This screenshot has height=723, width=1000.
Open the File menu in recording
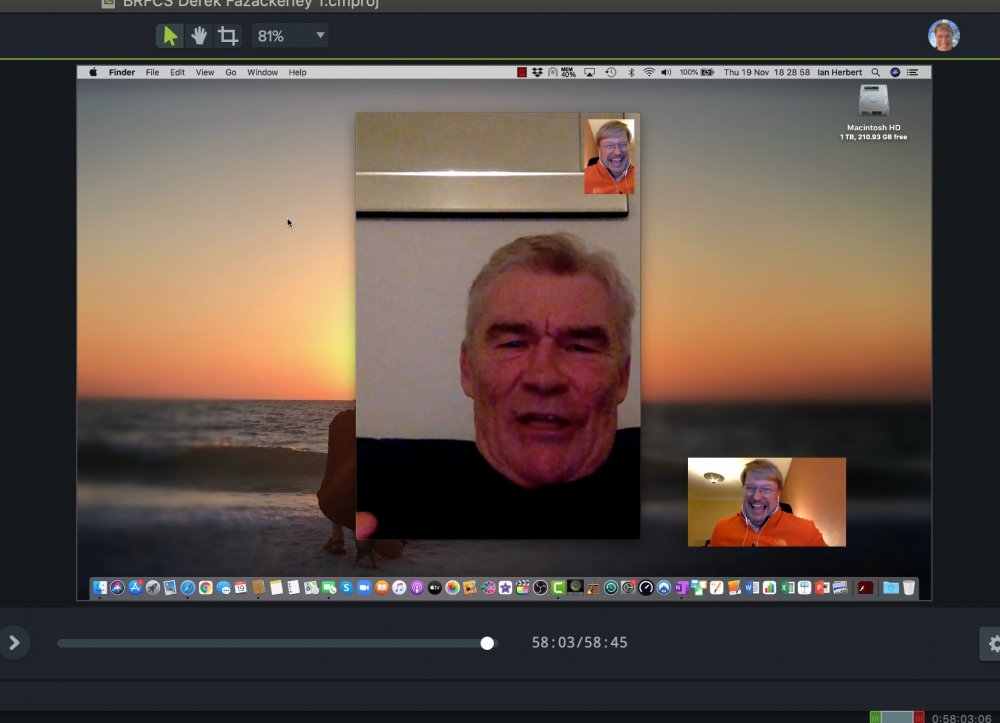[152, 73]
